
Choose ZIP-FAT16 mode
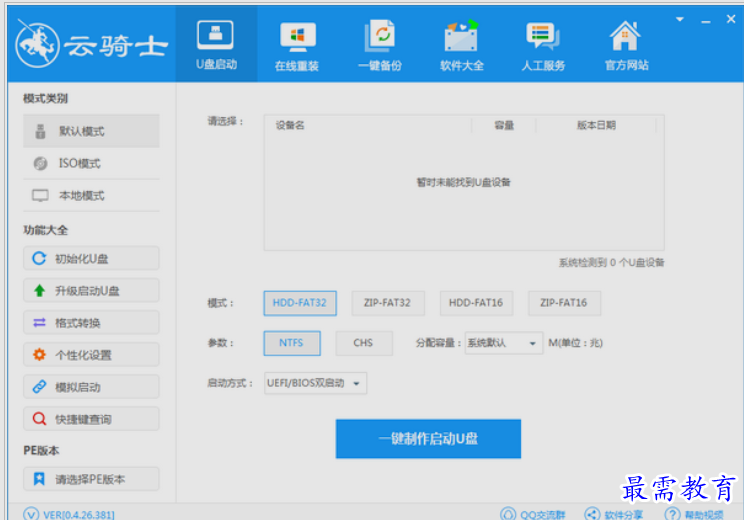564,303
